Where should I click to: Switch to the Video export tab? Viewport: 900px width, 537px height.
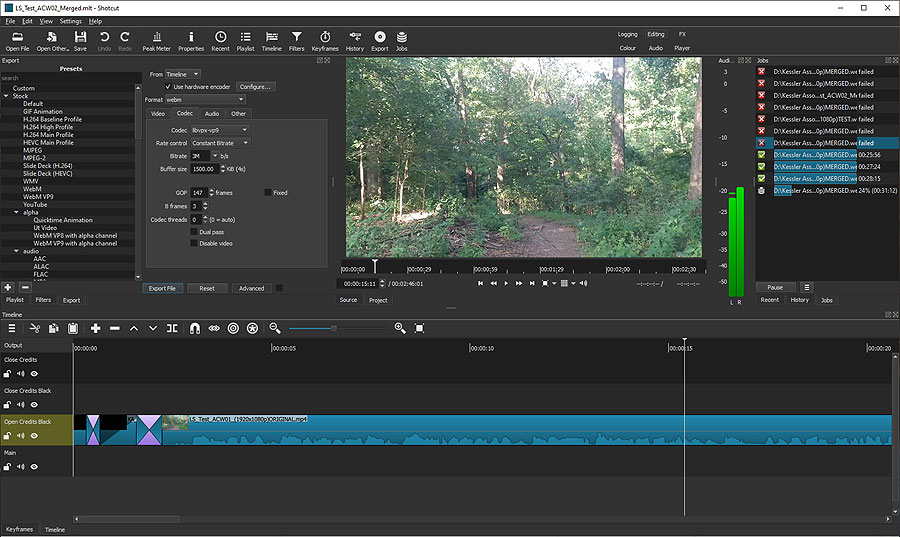click(x=157, y=114)
